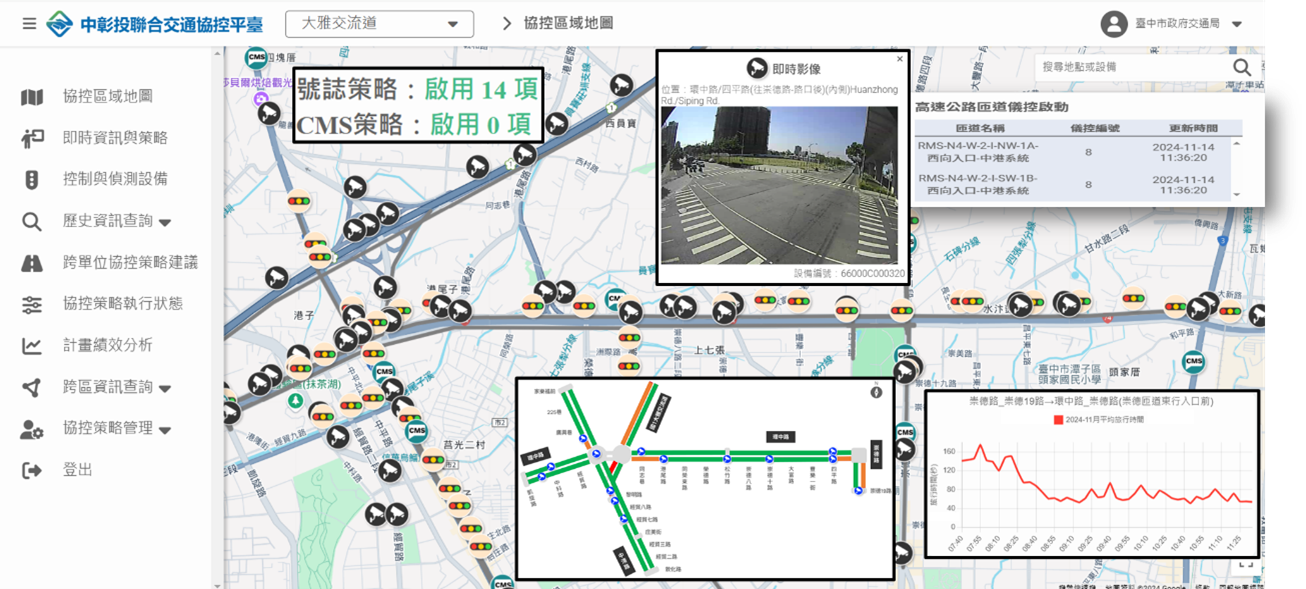Open 即時資訊與策略 from sidebar
The height and width of the screenshot is (589, 1306).
click(x=115, y=138)
